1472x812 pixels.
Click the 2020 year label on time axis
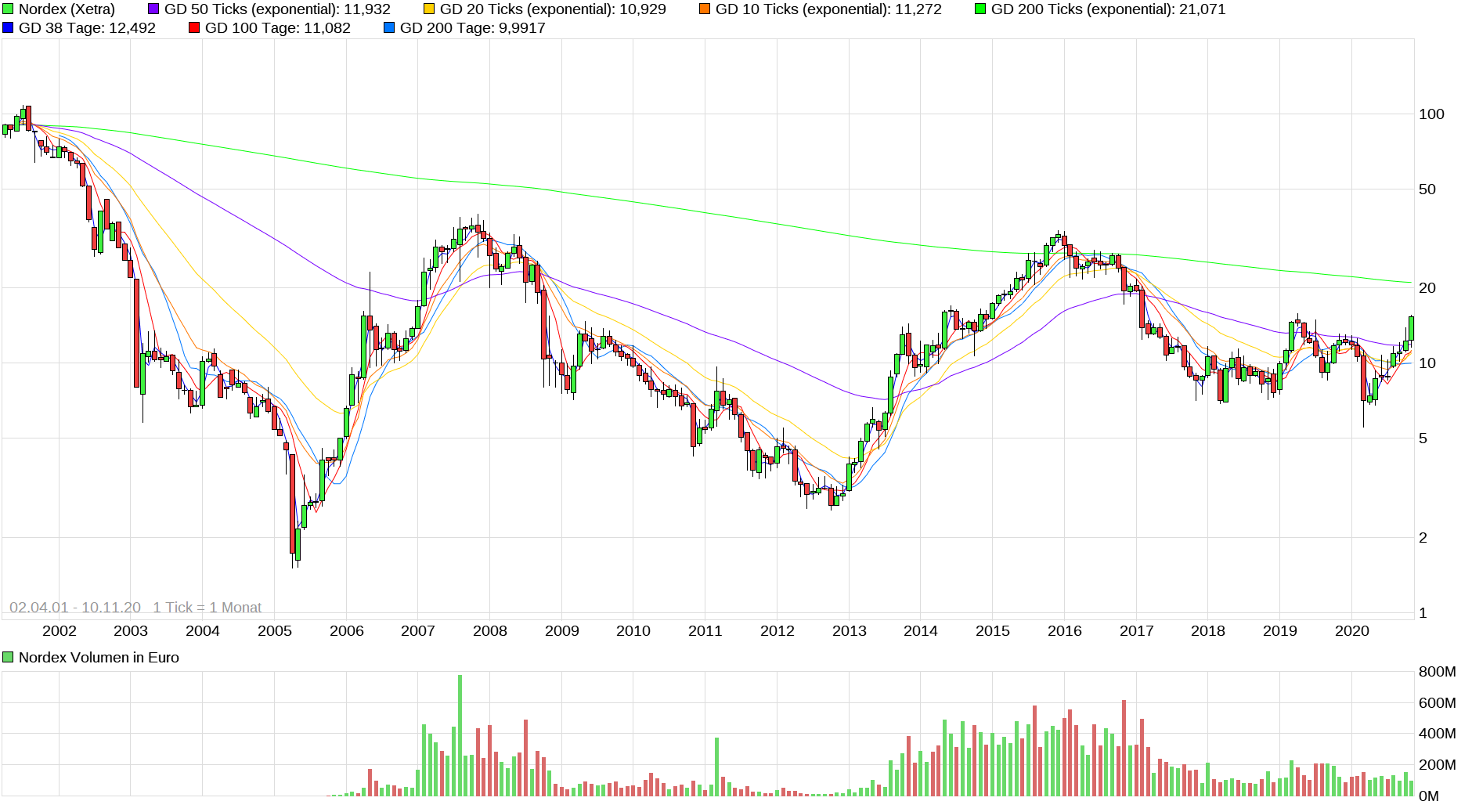(1352, 631)
